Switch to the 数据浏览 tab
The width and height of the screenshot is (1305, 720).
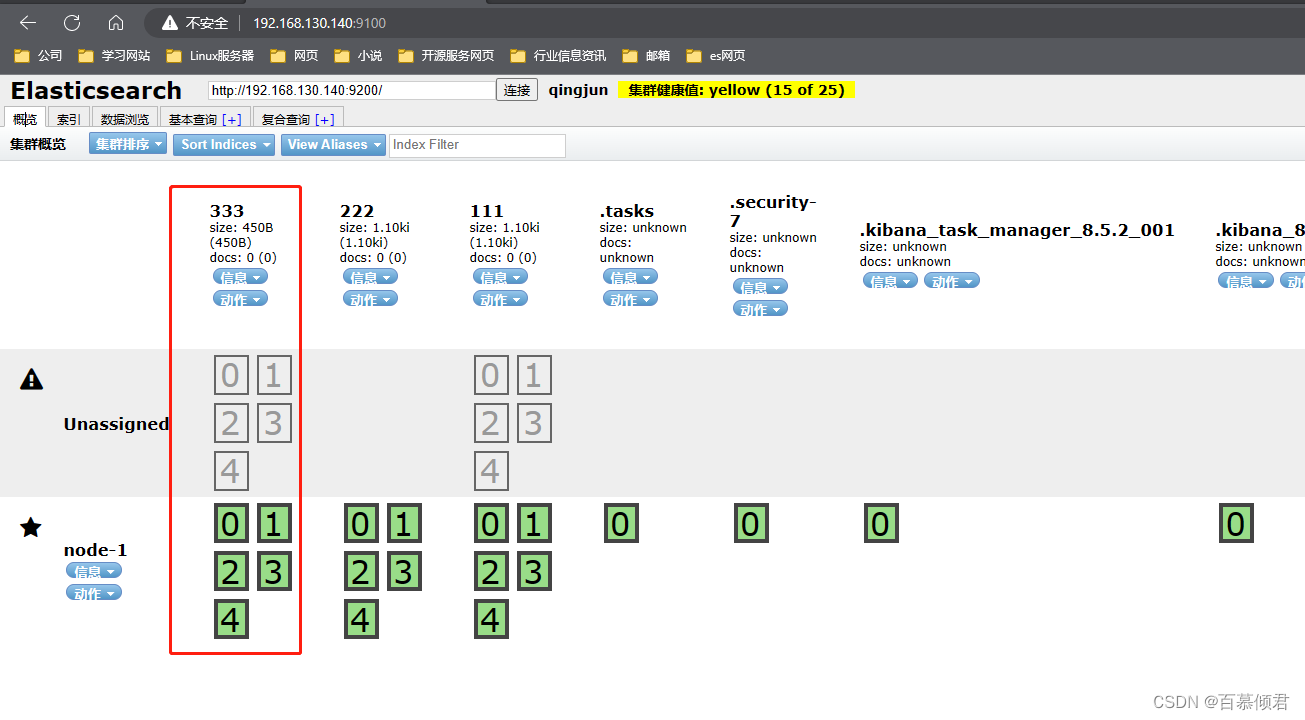pos(125,119)
